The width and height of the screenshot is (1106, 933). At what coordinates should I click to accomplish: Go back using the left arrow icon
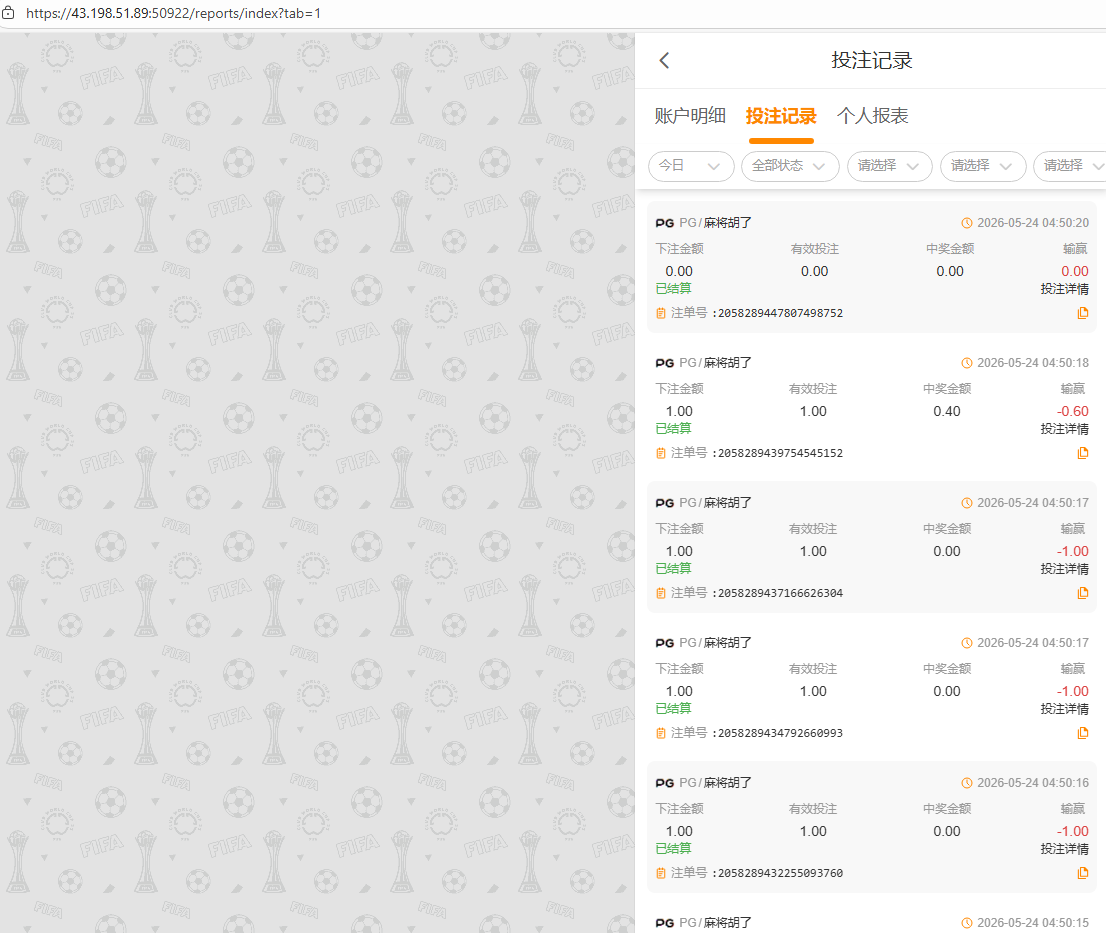pos(664,61)
